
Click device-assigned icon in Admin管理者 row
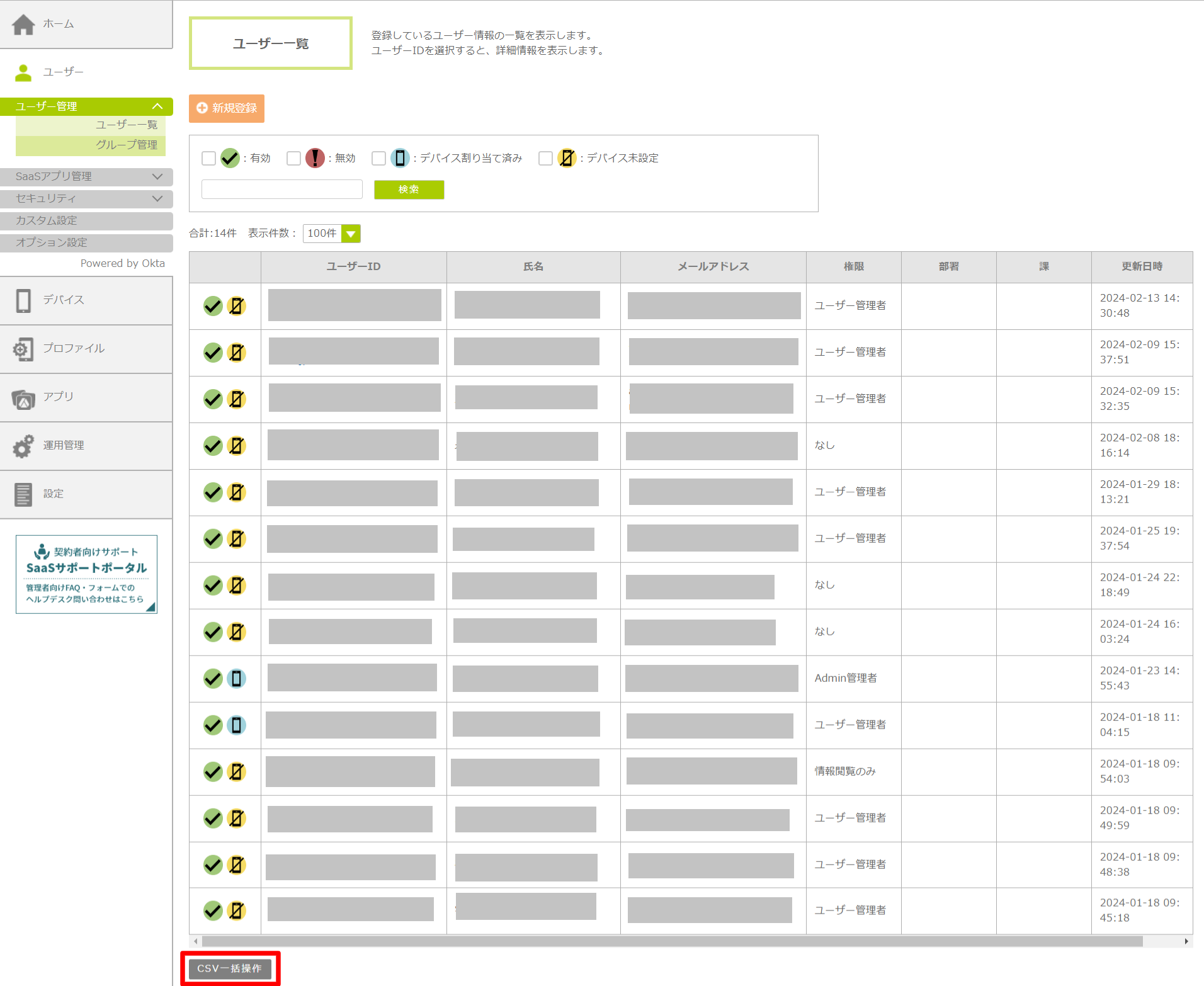236,679
